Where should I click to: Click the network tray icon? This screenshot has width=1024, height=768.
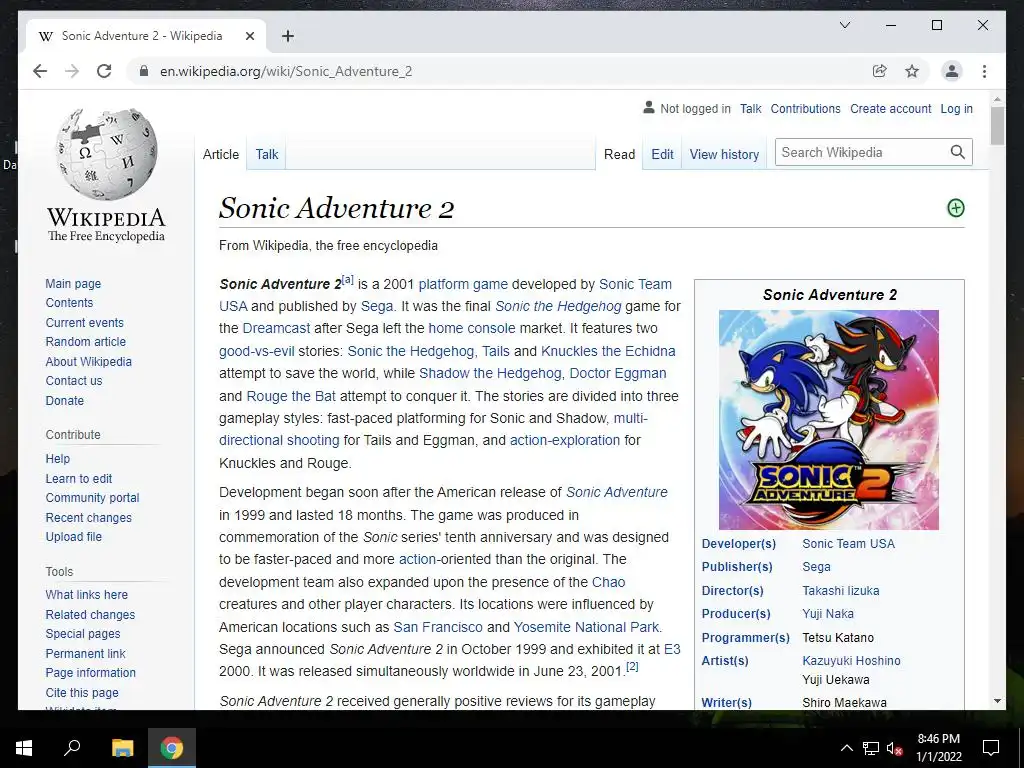tap(871, 748)
